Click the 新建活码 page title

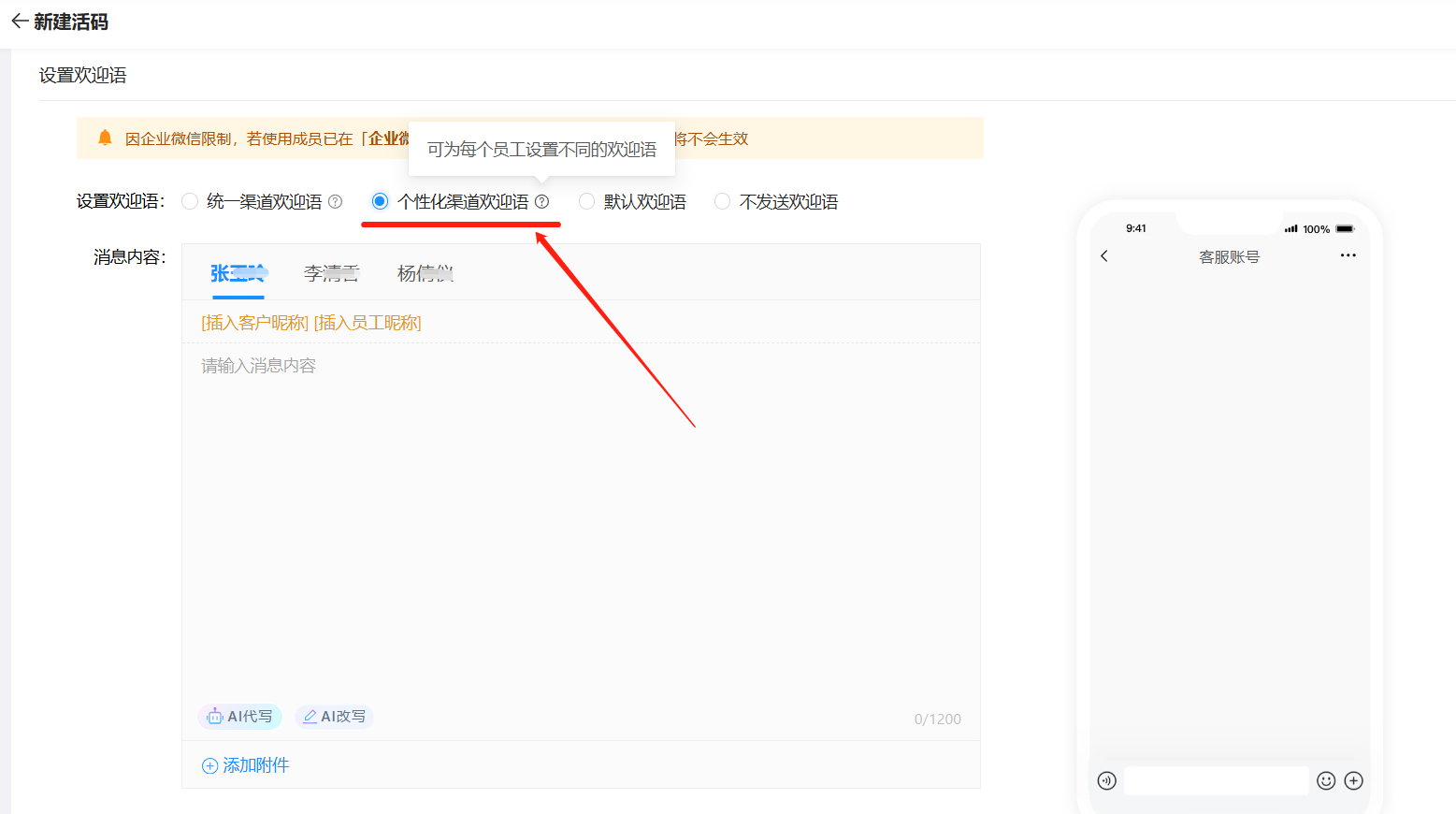[71, 22]
